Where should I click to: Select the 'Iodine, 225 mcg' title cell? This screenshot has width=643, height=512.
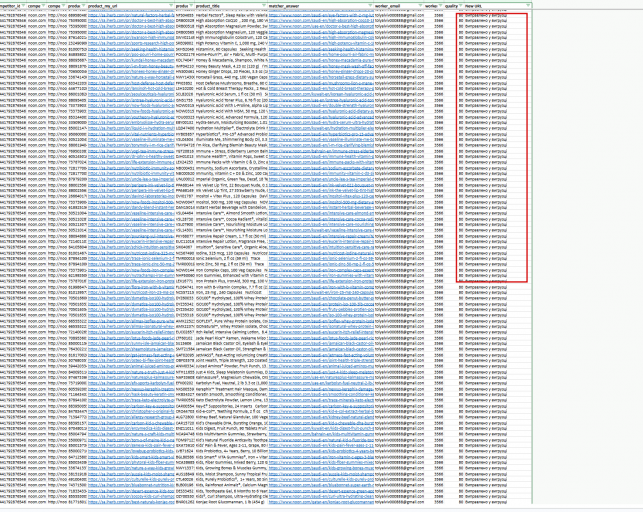point(232,253)
